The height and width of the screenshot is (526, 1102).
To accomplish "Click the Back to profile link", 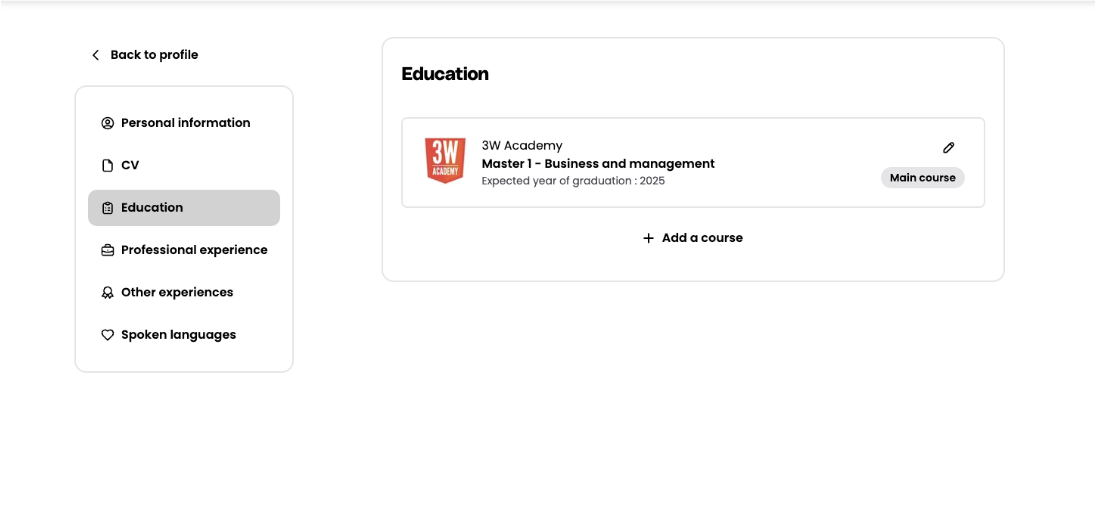I will pyautogui.click(x=154, y=55).
